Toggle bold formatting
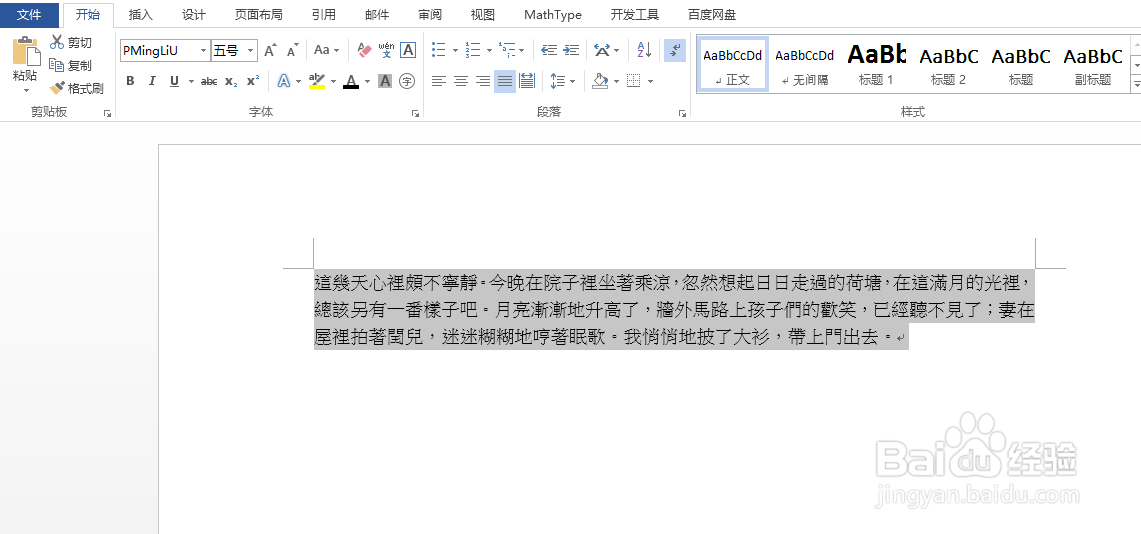1141x534 pixels. 130,81
